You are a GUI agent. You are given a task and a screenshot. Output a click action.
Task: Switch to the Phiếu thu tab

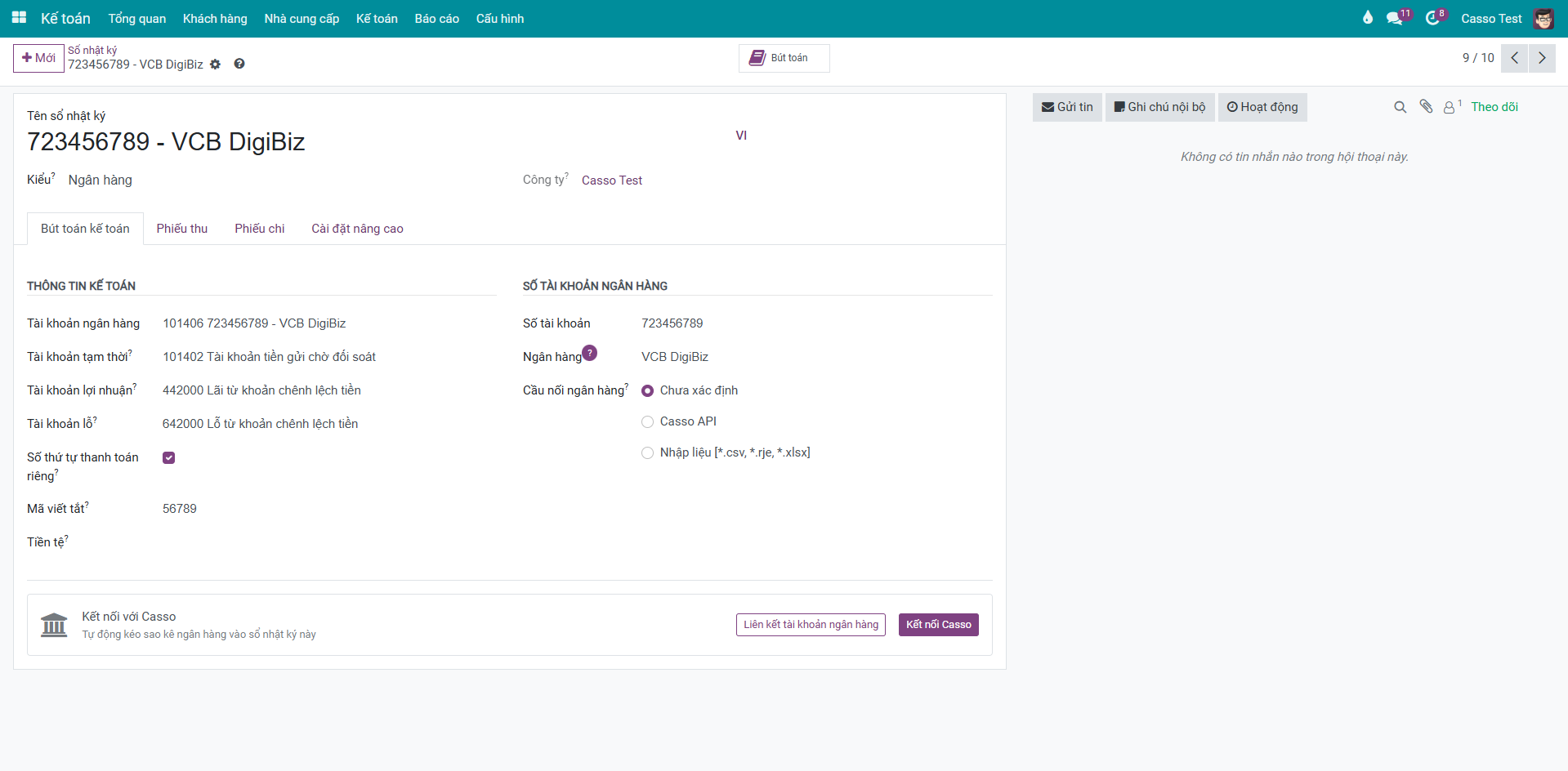point(182,229)
